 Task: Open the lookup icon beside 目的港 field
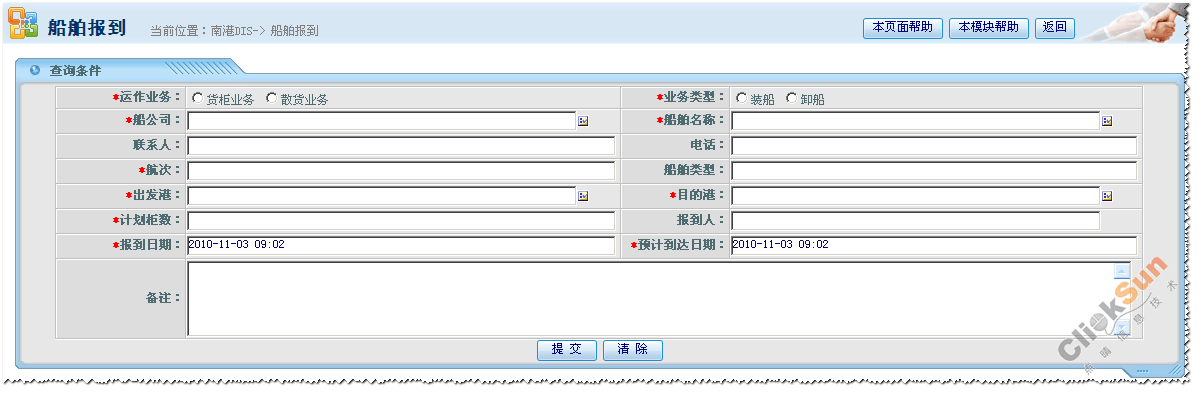coord(1106,196)
